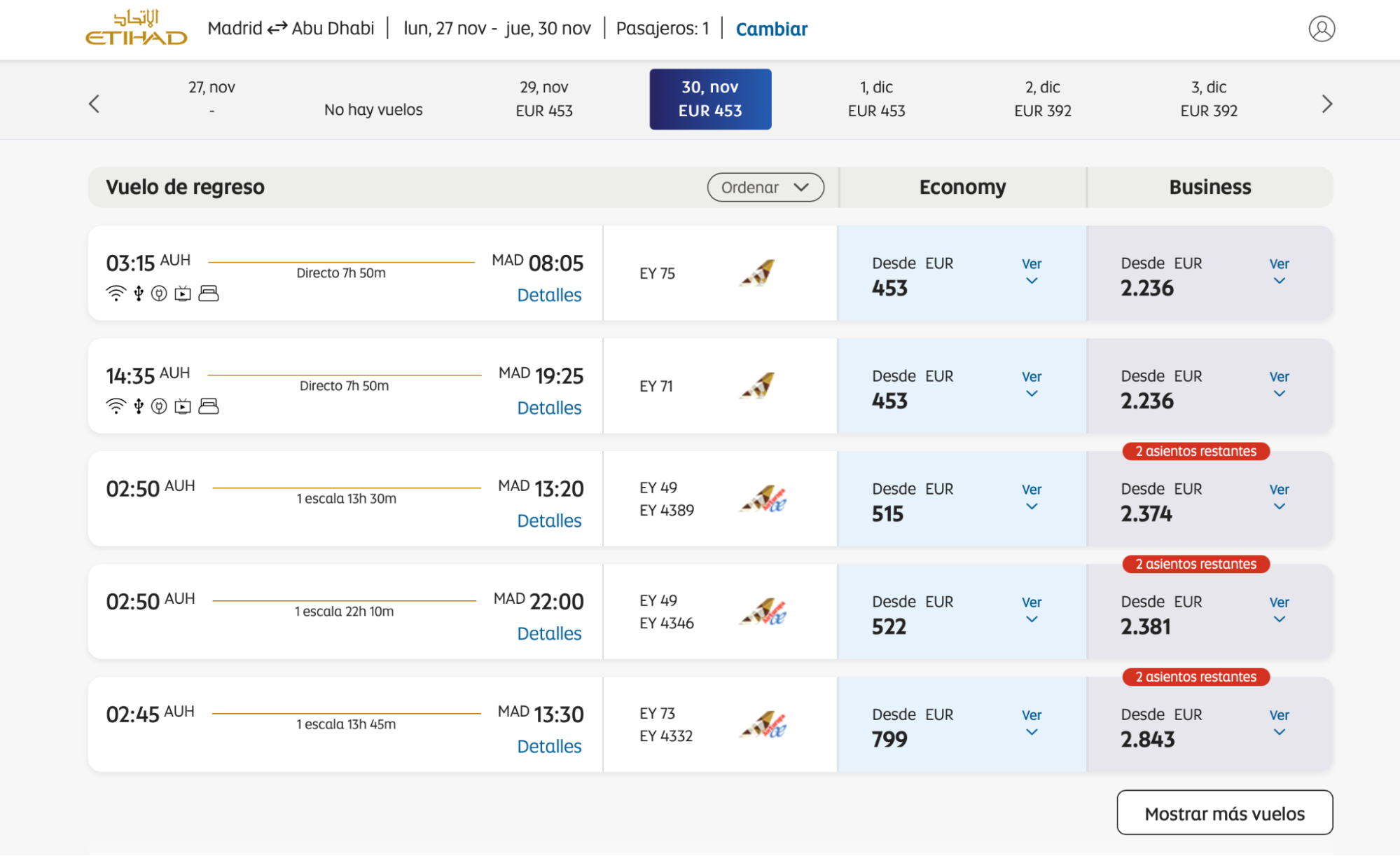This screenshot has height=856, width=1400.
Task: Click the airline logos for EY 49 / EY 4346
Action: [x=763, y=612]
